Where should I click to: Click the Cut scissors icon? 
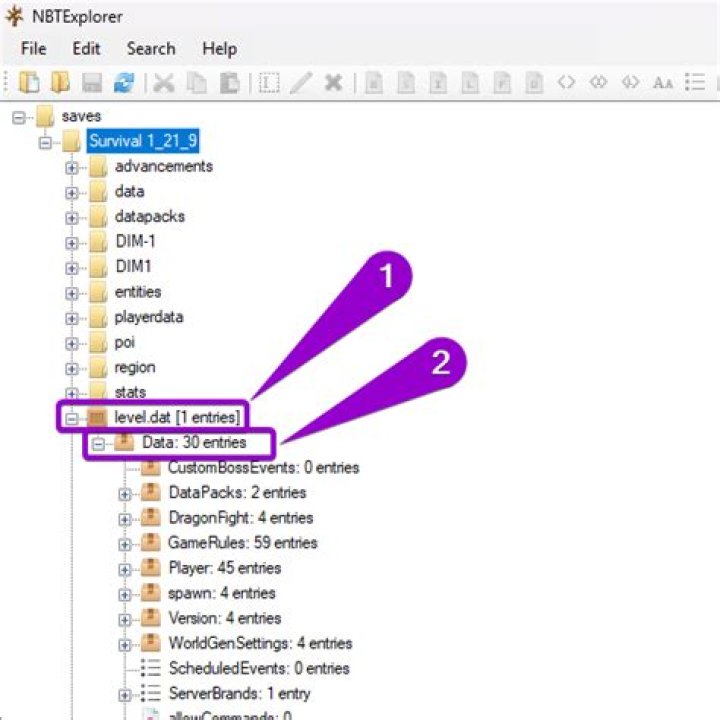[x=163, y=84]
